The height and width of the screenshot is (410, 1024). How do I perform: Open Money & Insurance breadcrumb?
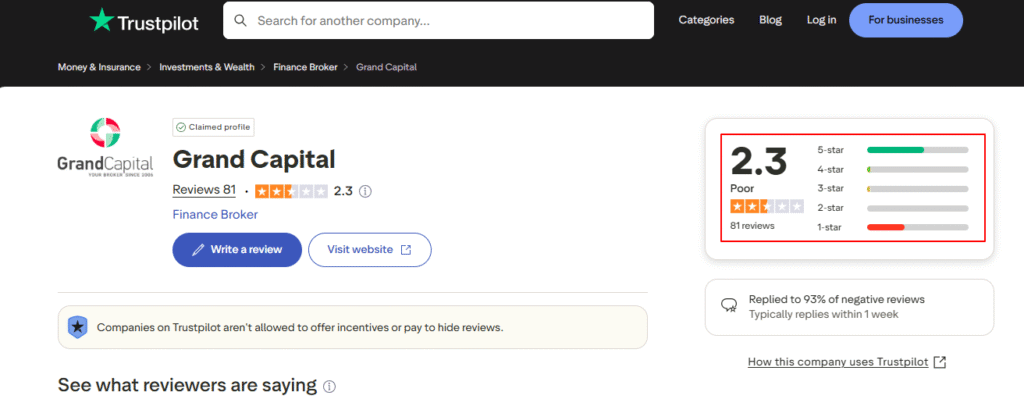coord(99,67)
